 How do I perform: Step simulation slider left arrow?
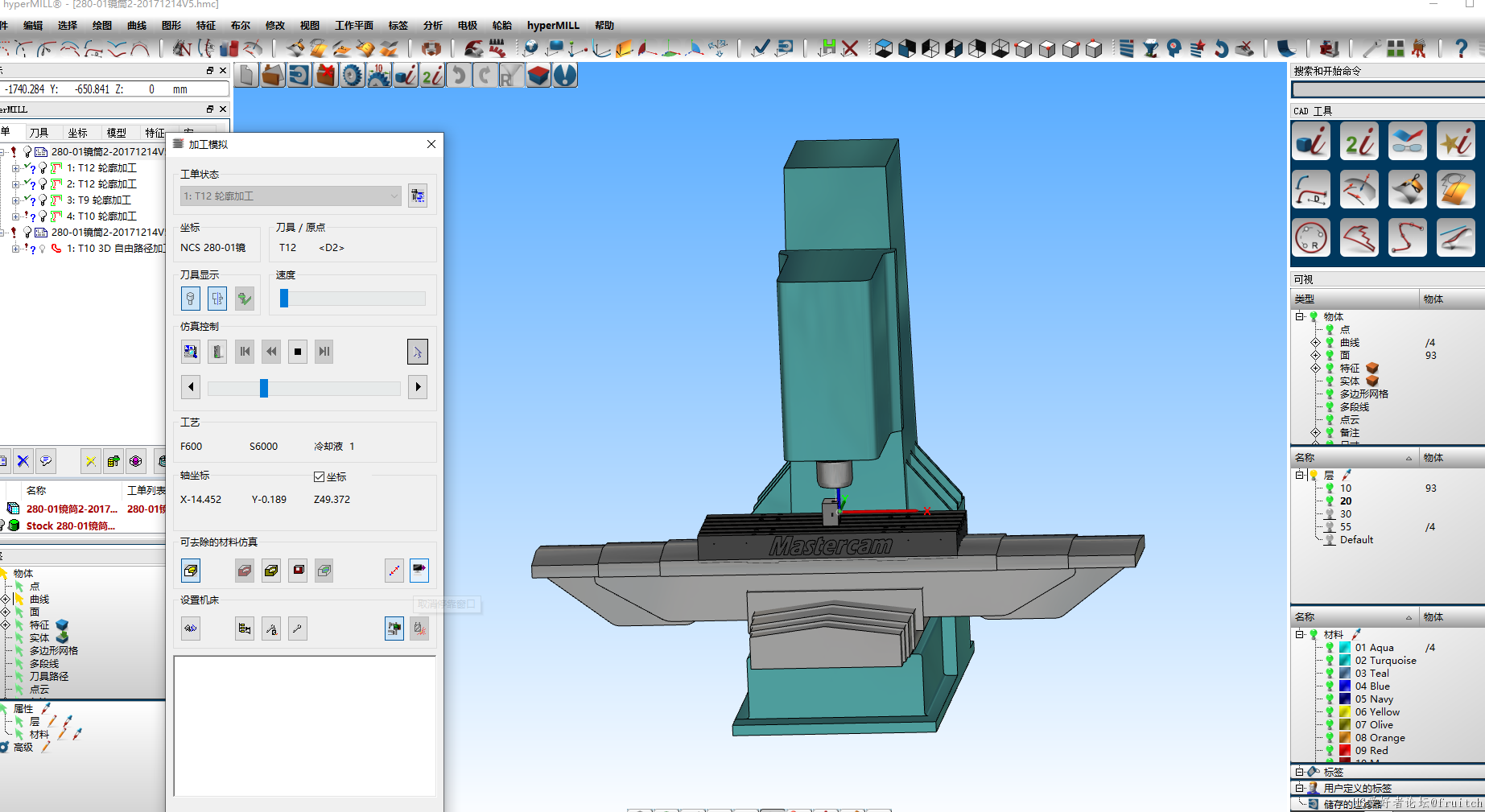click(191, 387)
